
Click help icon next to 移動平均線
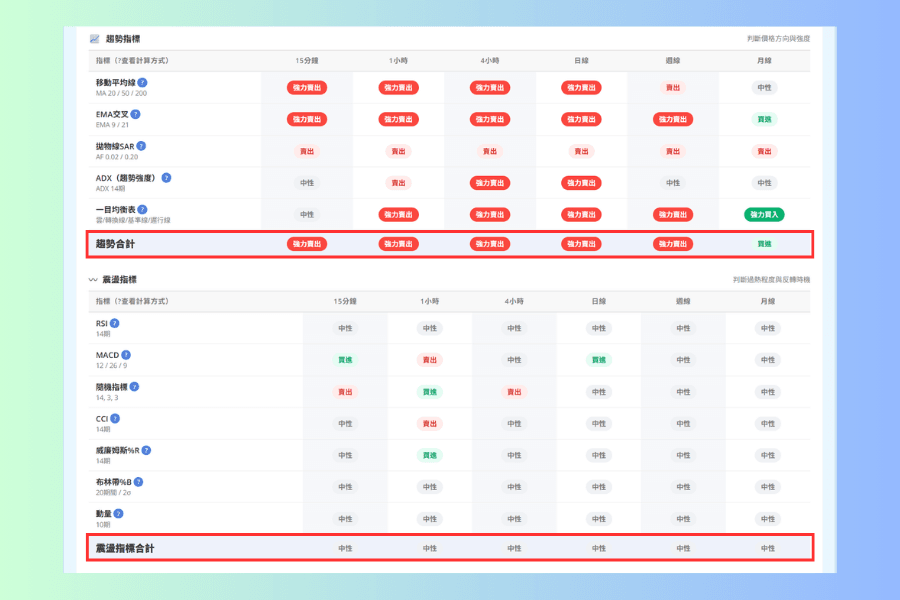click(142, 83)
